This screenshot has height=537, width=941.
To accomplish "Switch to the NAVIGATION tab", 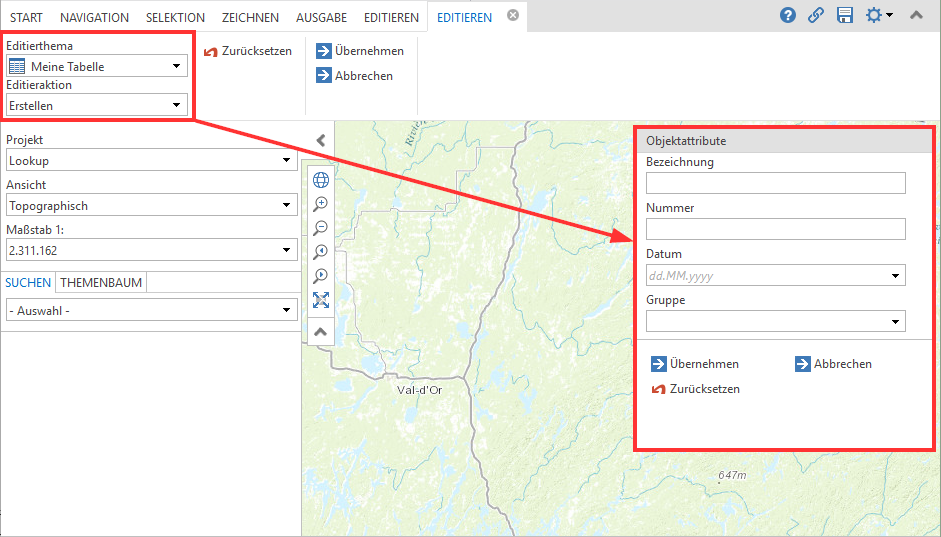I will (x=95, y=17).
